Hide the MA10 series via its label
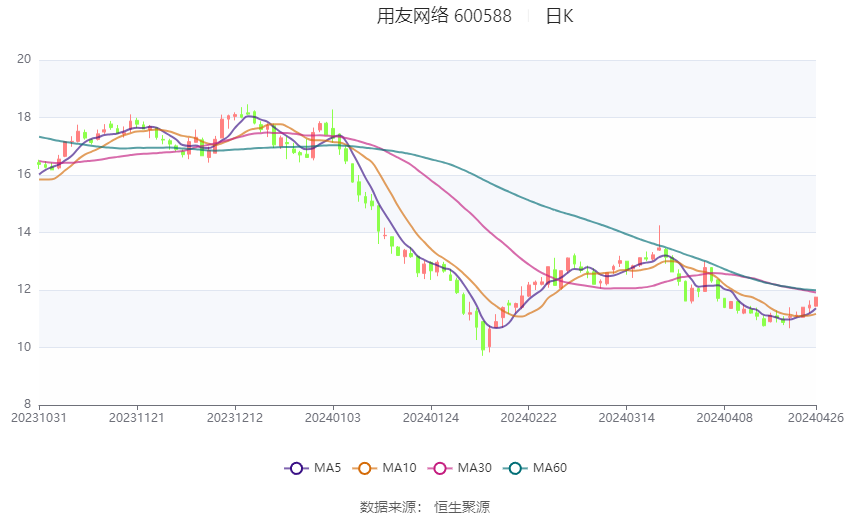 [x=399, y=468]
